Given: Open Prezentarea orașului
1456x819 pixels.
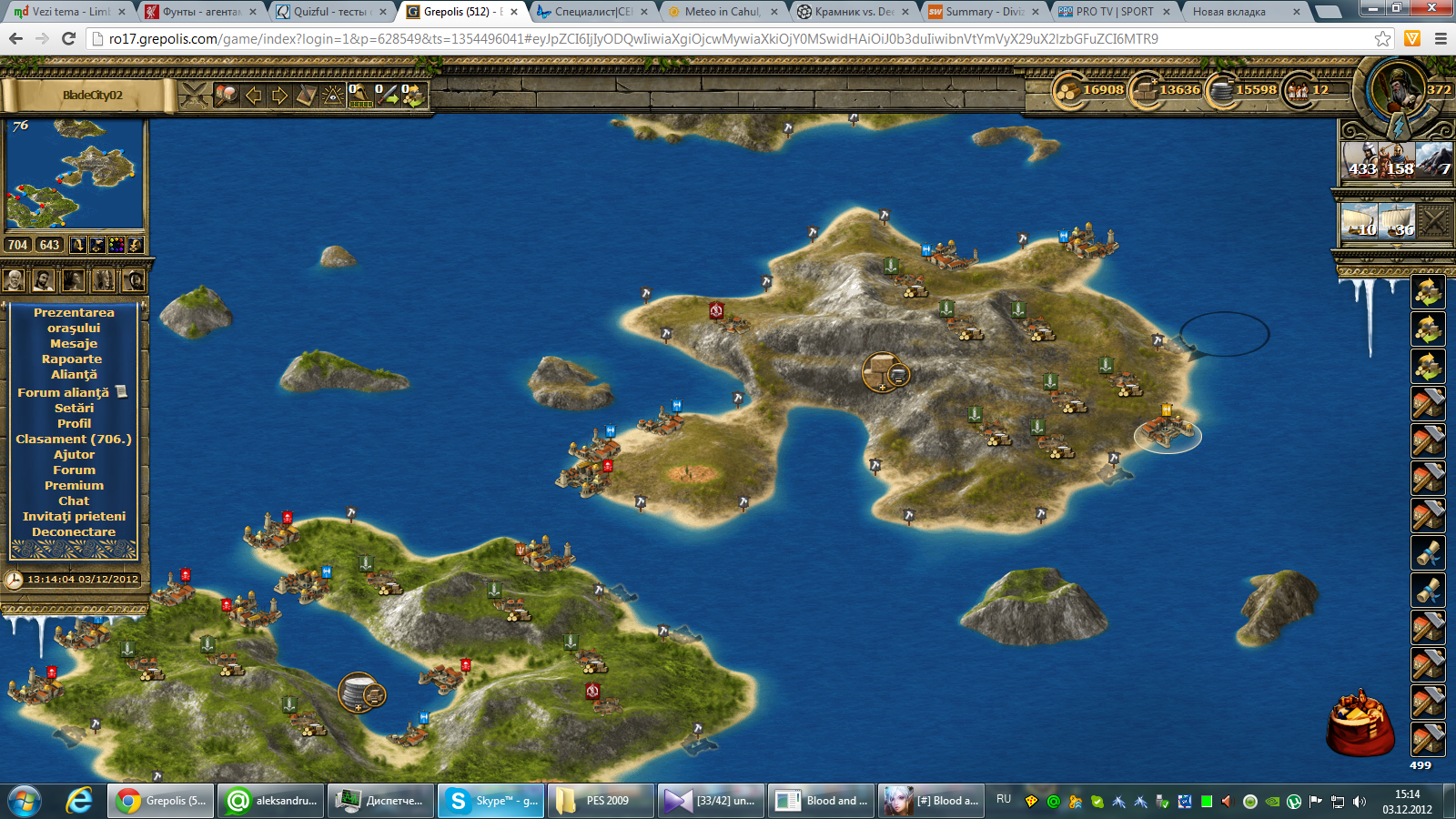Looking at the screenshot, I should tap(74, 320).
